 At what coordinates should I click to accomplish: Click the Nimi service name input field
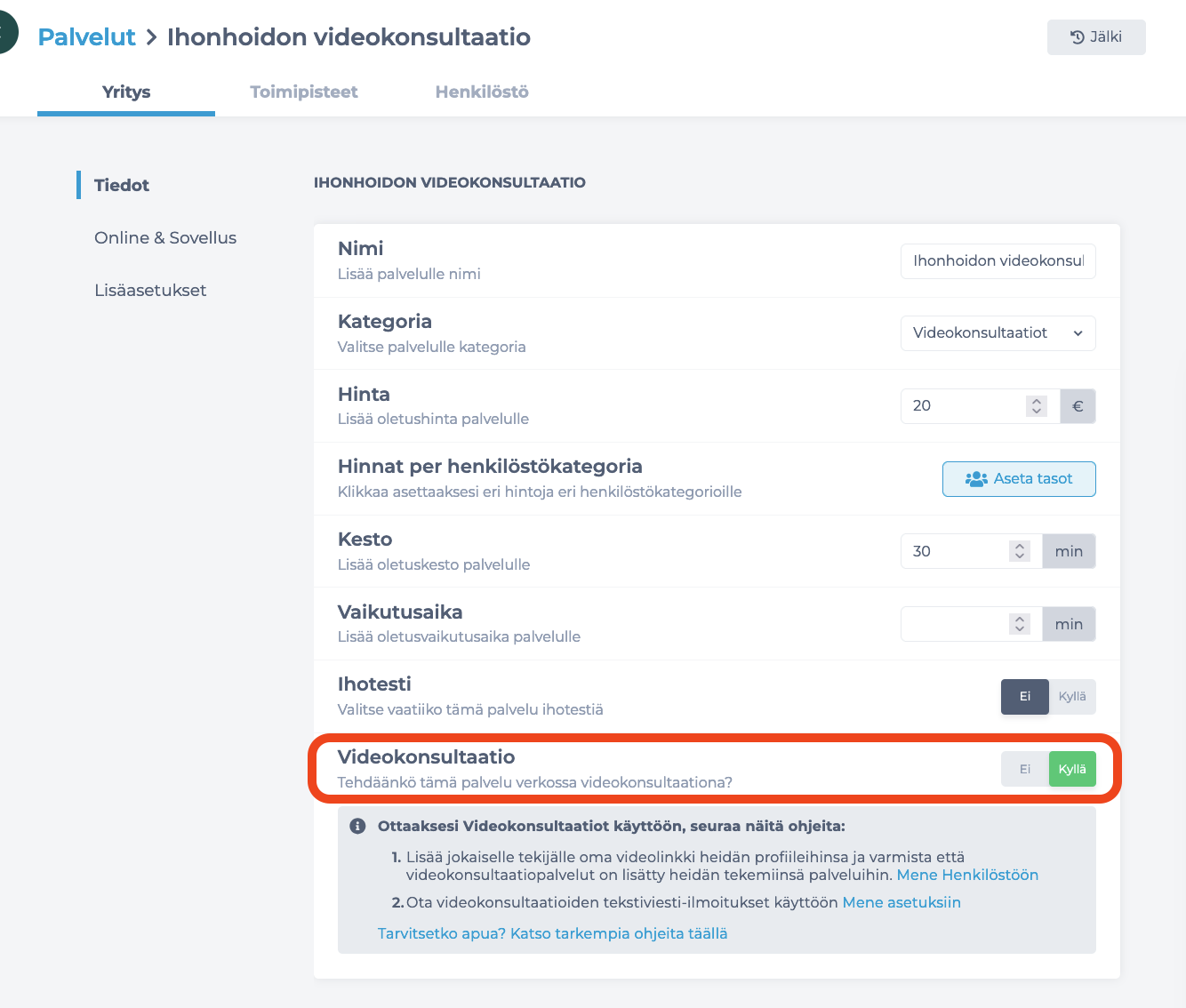(x=998, y=261)
